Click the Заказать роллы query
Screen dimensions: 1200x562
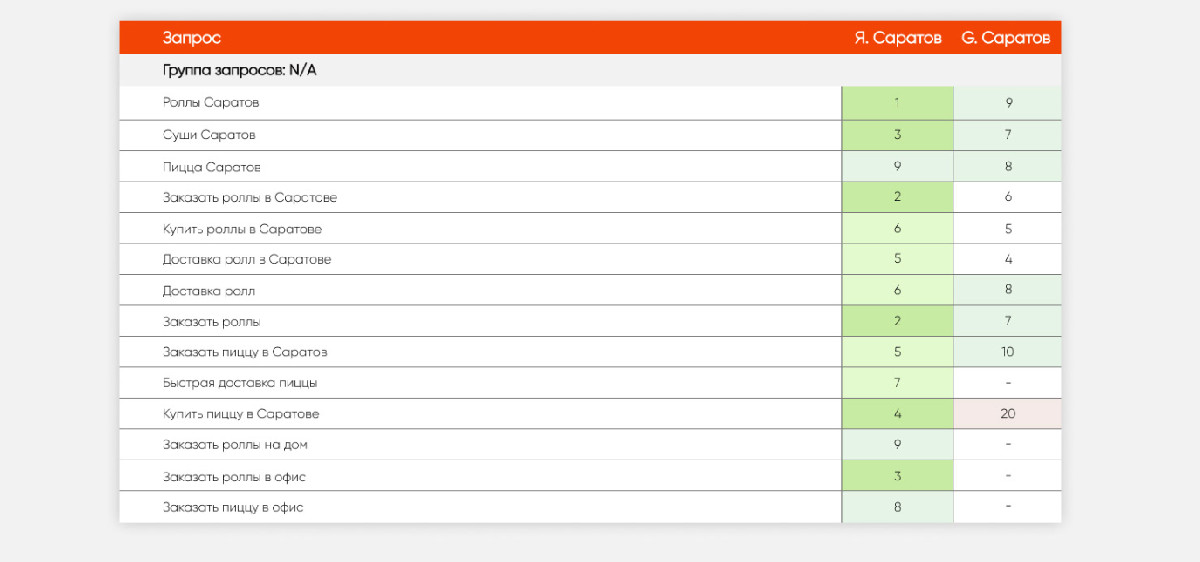[211, 322]
